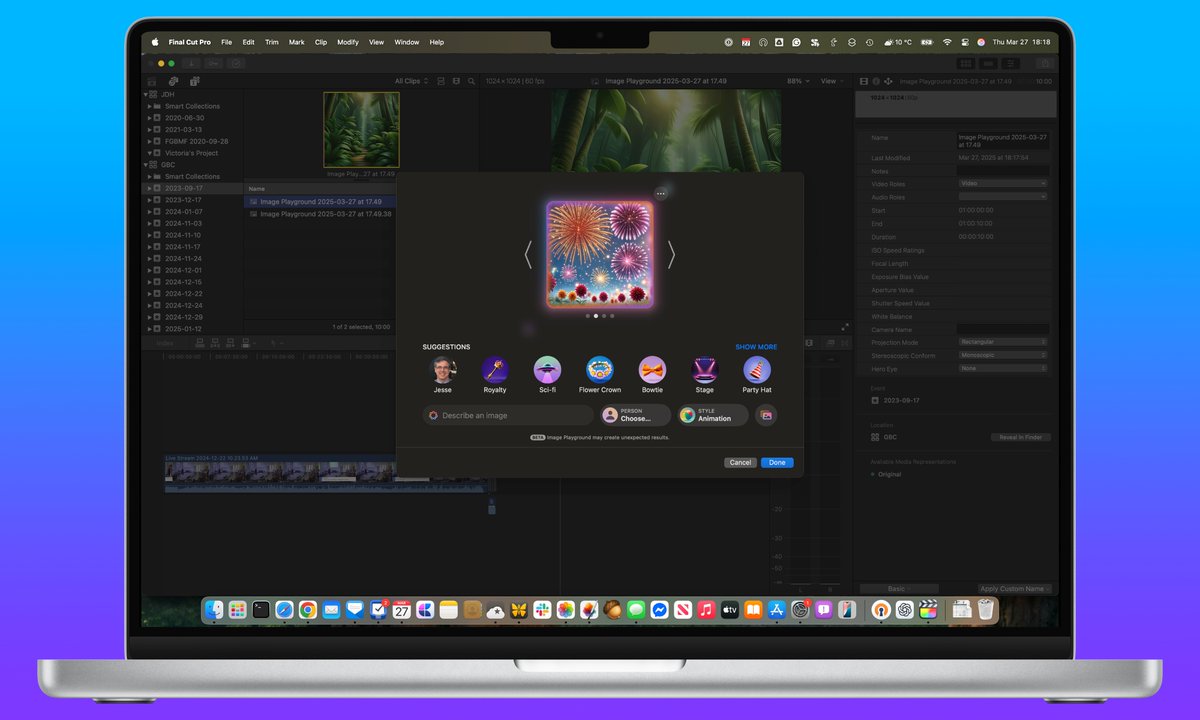Toggle filmstrip view in the browser
This screenshot has height=720, width=1200.
442,81
